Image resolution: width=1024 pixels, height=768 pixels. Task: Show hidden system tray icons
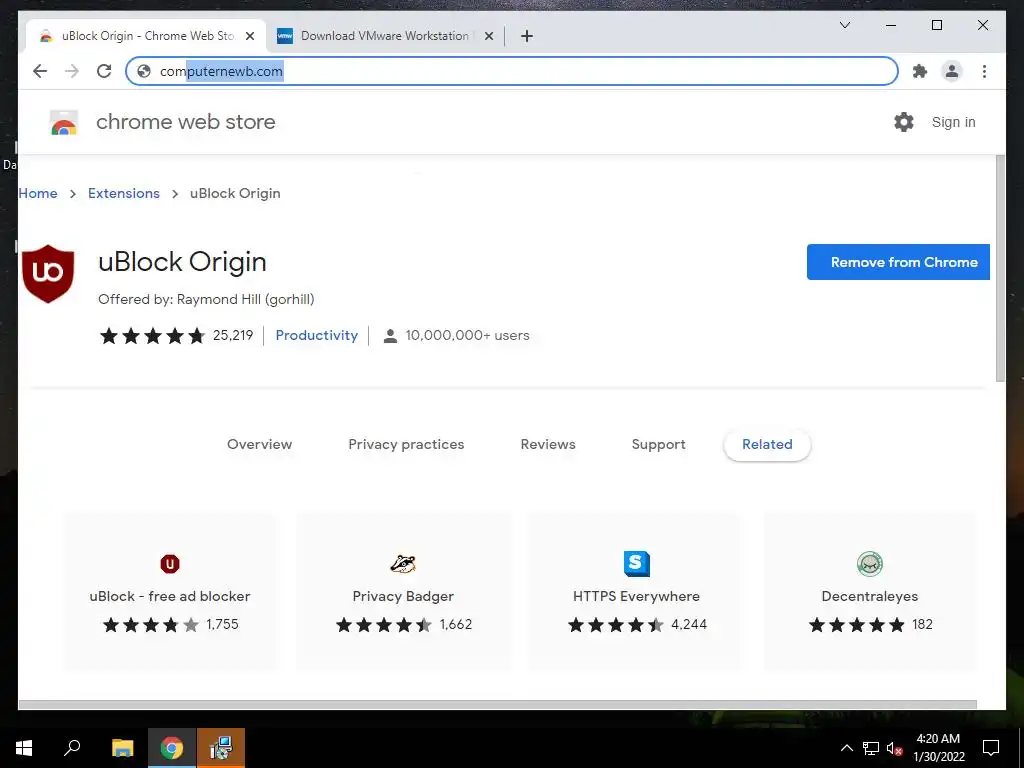846,748
